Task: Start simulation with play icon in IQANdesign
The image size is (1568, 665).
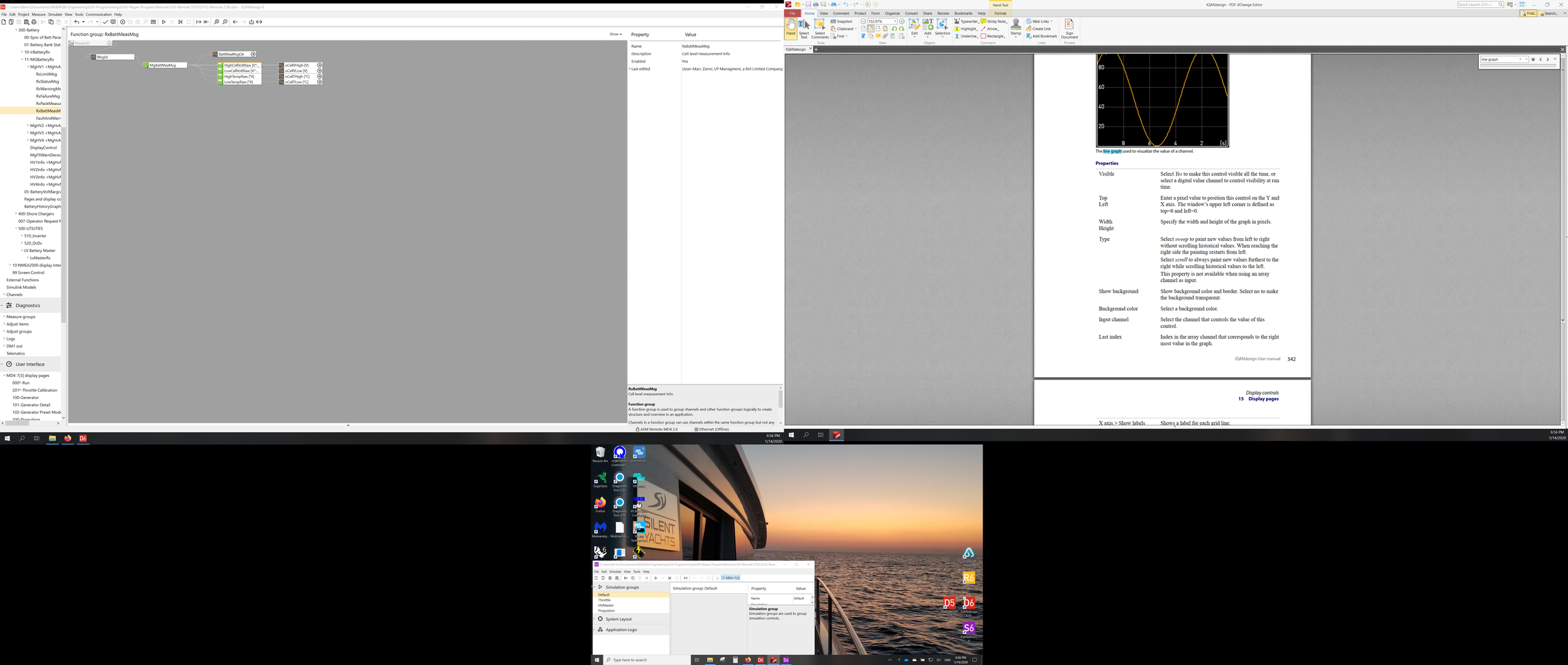Action: (x=164, y=22)
